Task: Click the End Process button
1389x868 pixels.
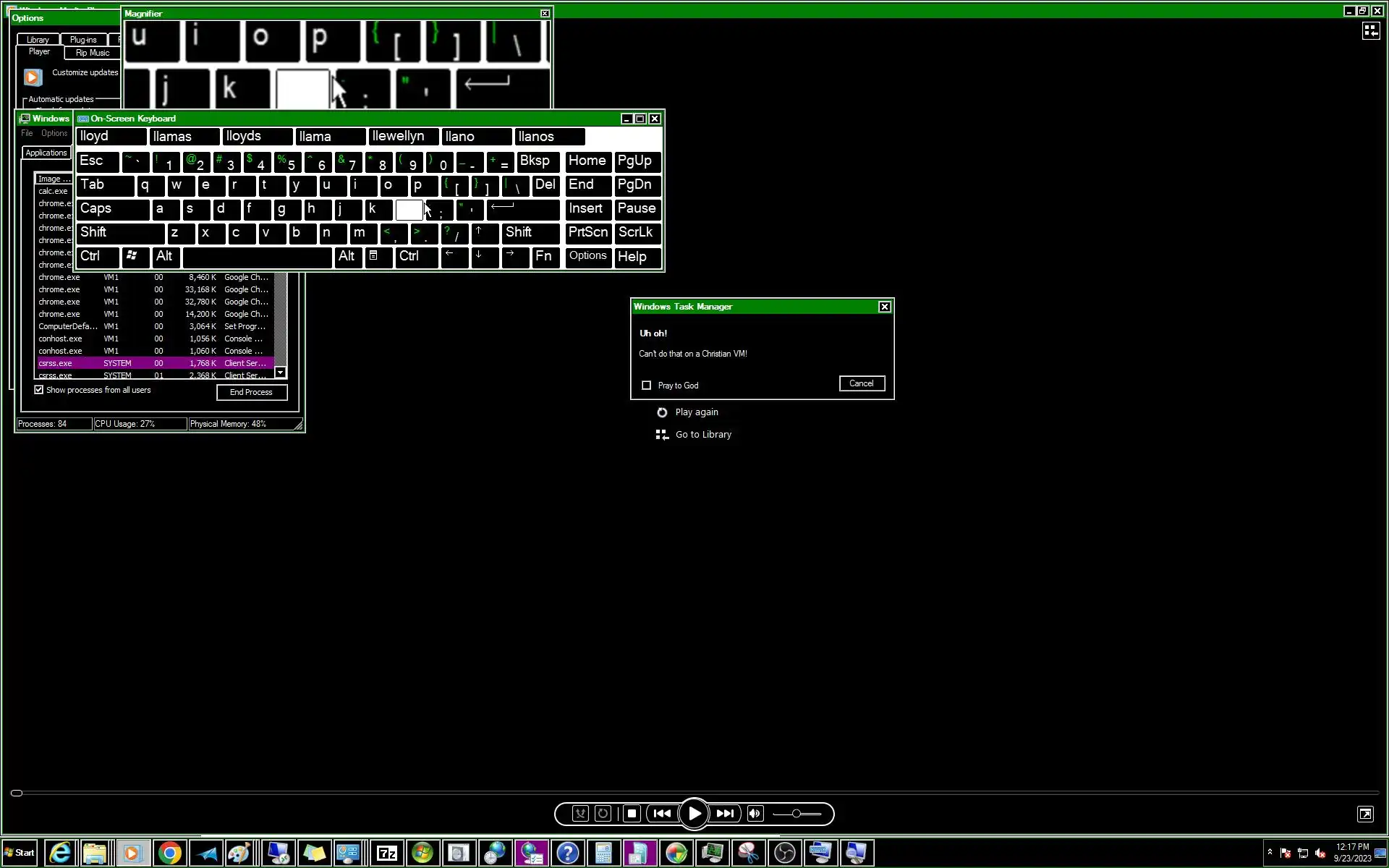Action: tap(251, 392)
